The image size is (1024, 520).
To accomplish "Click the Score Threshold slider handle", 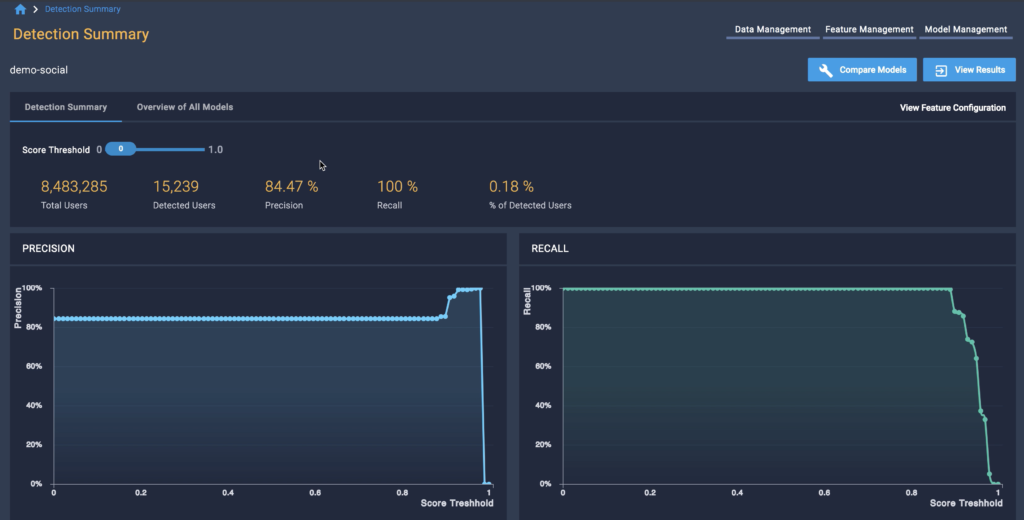I will [x=121, y=149].
